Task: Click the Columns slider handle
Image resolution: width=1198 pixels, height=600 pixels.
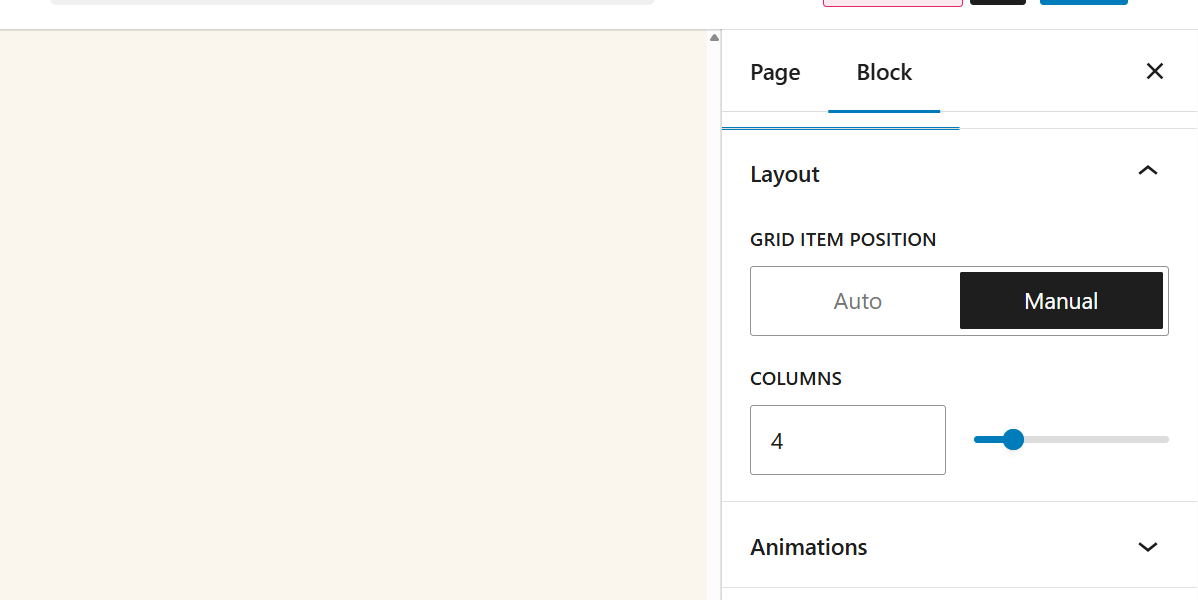Action: pos(1013,440)
